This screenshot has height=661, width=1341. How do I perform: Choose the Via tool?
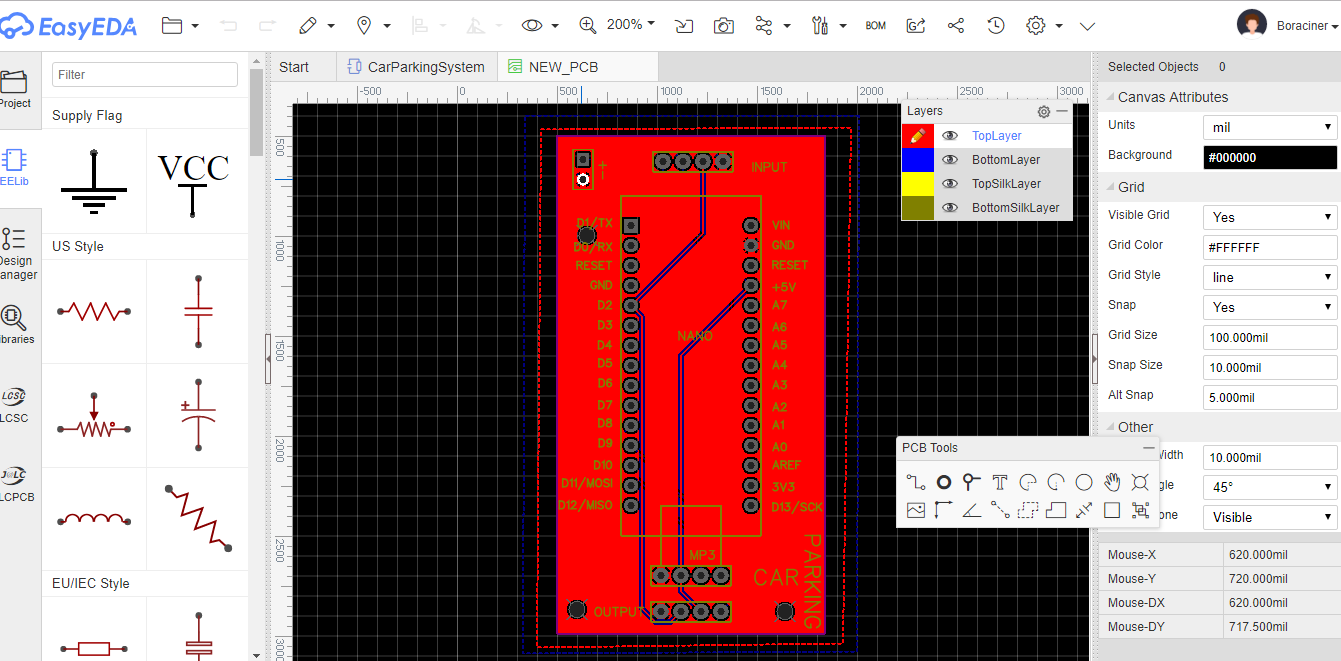point(970,482)
